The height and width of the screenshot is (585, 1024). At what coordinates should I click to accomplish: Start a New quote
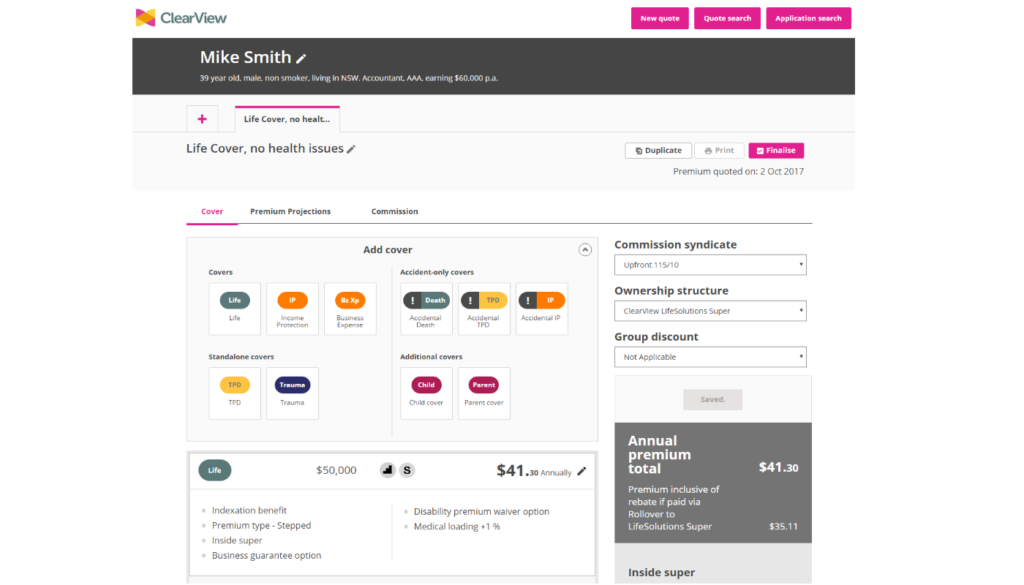(660, 18)
